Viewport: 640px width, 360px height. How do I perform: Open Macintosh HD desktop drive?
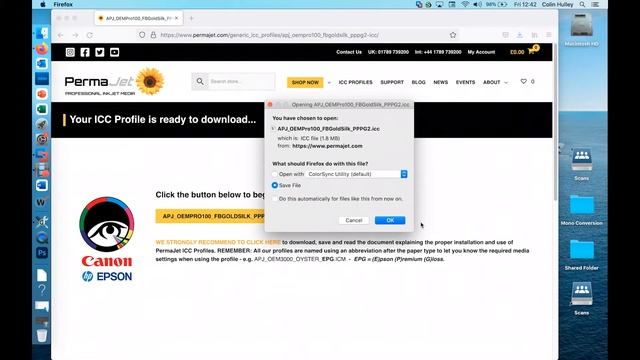coord(582,26)
